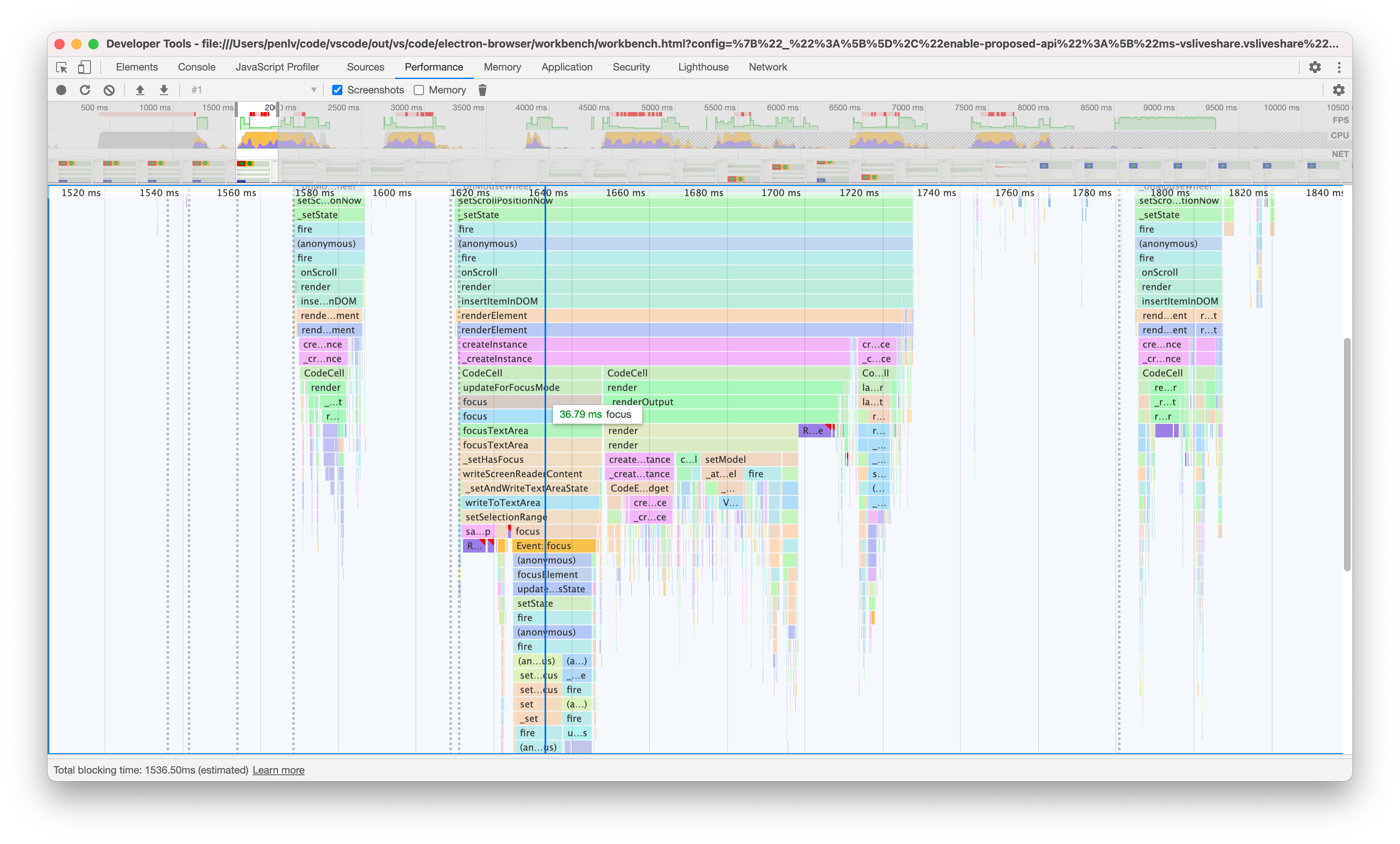Click the Learn more link

[x=278, y=770]
